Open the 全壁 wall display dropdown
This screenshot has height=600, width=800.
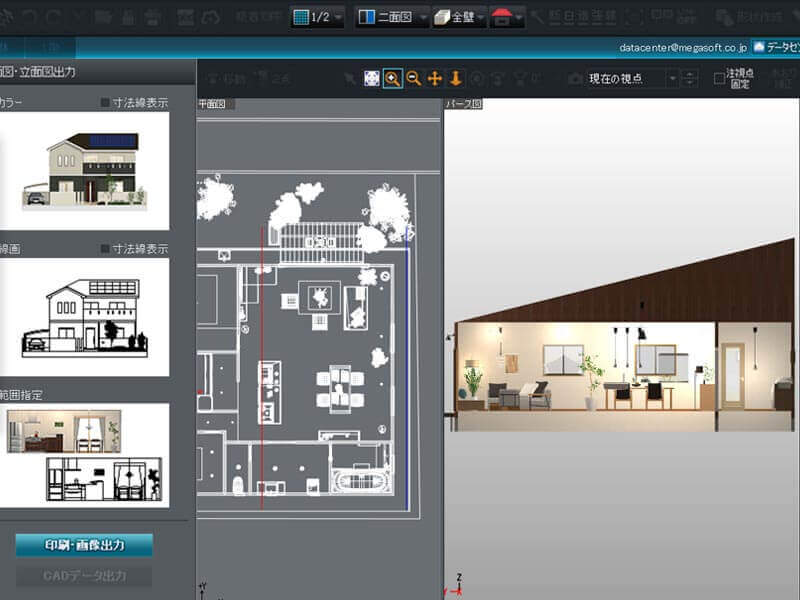(459, 17)
